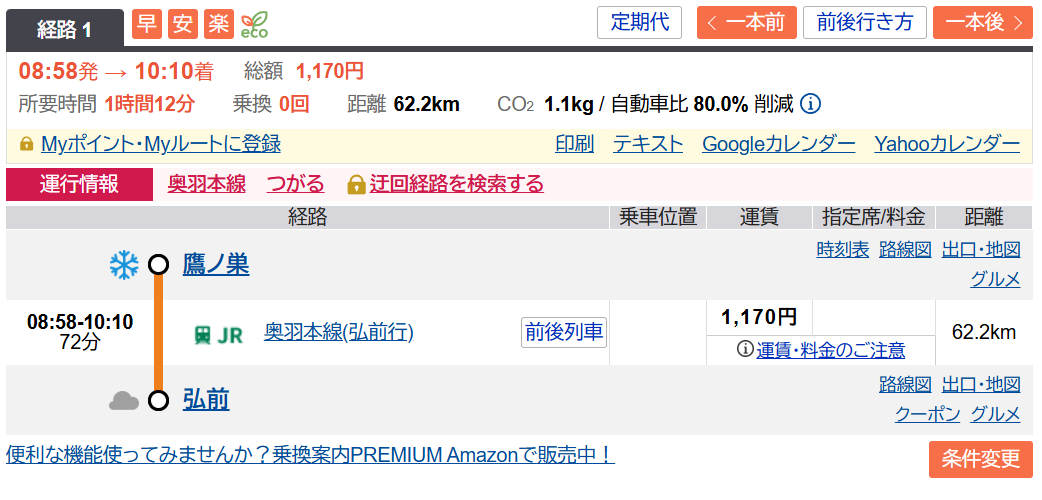Screen dimensions: 1042x500
Task: Open the 鷹ノ巣 station link
Action: (x=215, y=265)
